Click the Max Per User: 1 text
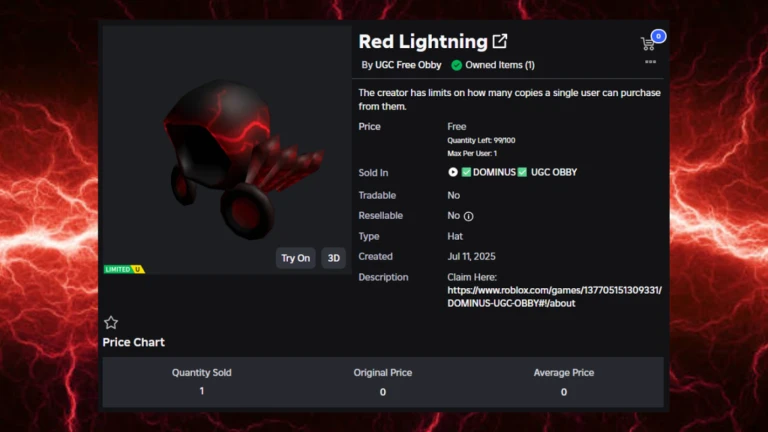Viewport: 768px width, 432px height. [472, 153]
